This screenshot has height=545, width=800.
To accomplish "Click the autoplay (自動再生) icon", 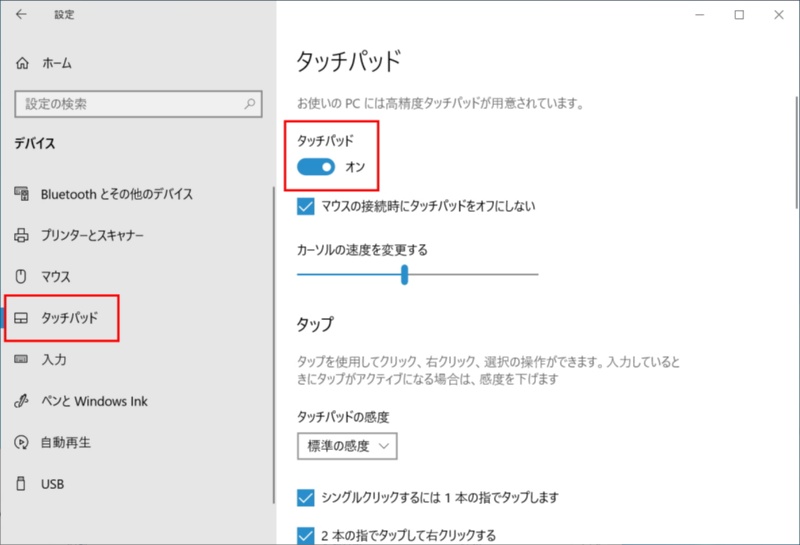I will (x=22, y=442).
